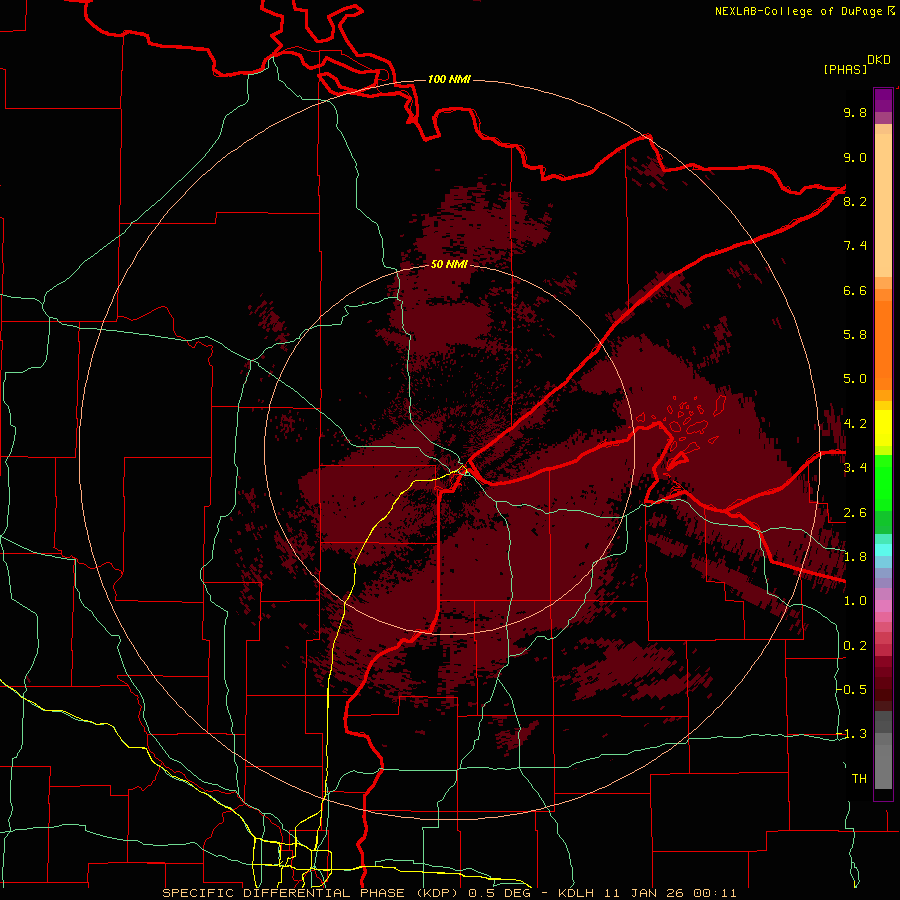Click the [PHAS] legend heading
This screenshot has height=900, width=900.
coord(845,69)
